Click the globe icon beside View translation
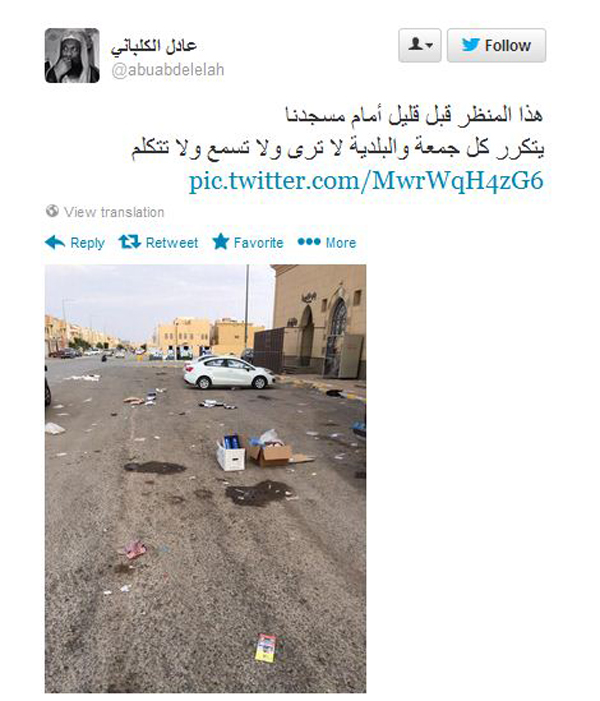The height and width of the screenshot is (701, 600). (52, 211)
